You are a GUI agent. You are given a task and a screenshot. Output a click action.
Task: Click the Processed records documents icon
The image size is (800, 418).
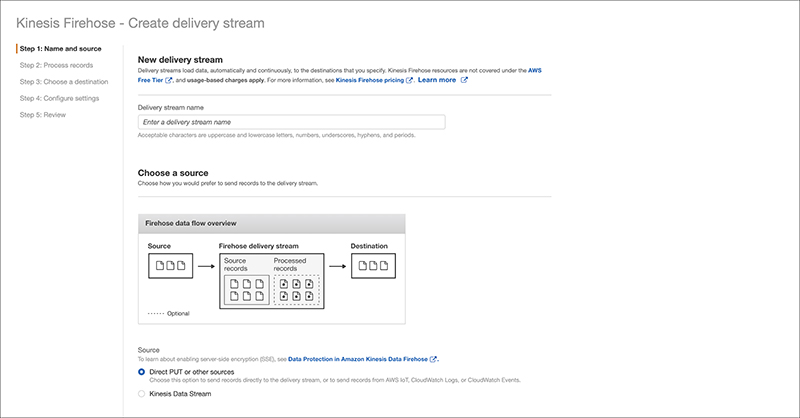(297, 289)
